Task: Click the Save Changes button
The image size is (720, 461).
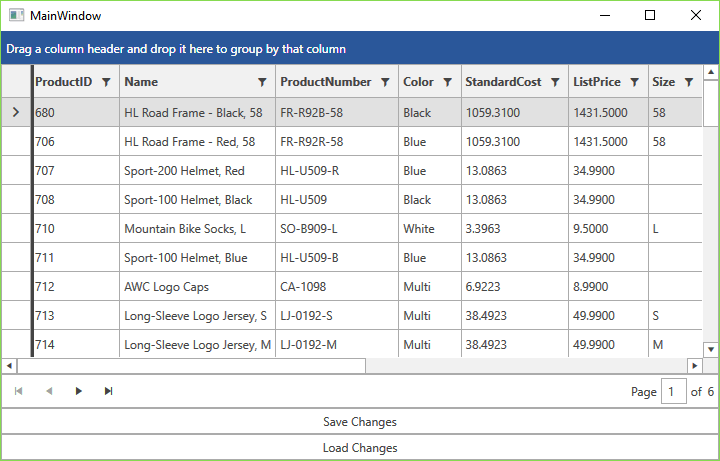Action: 360,422
